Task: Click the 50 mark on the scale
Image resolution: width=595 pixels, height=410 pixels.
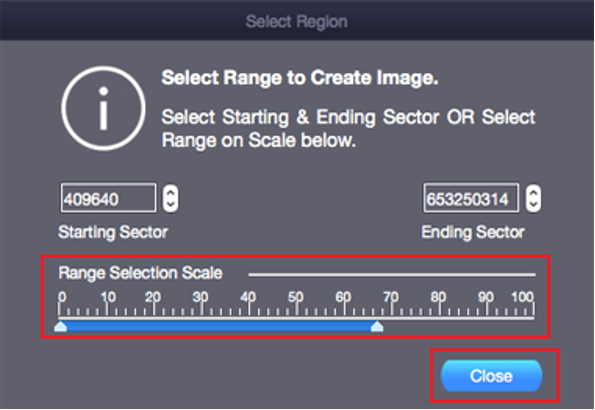Action: tap(296, 297)
